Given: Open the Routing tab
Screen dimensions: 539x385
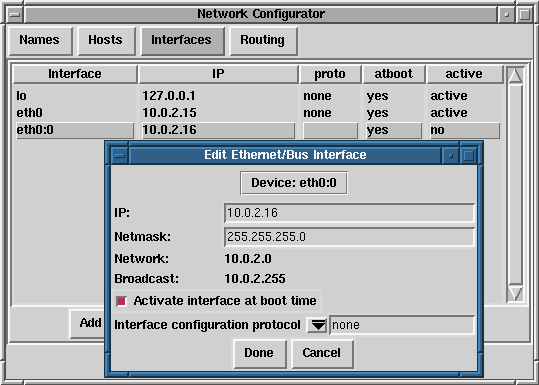Looking at the screenshot, I should pos(263,41).
